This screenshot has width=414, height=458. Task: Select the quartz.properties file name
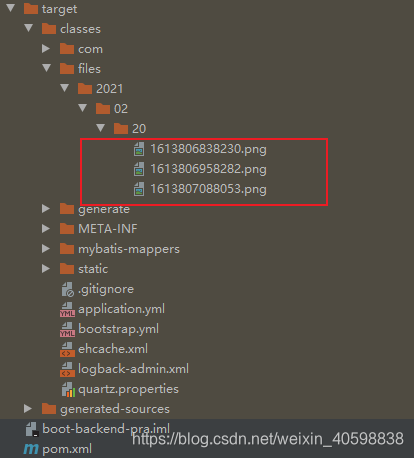(128, 390)
